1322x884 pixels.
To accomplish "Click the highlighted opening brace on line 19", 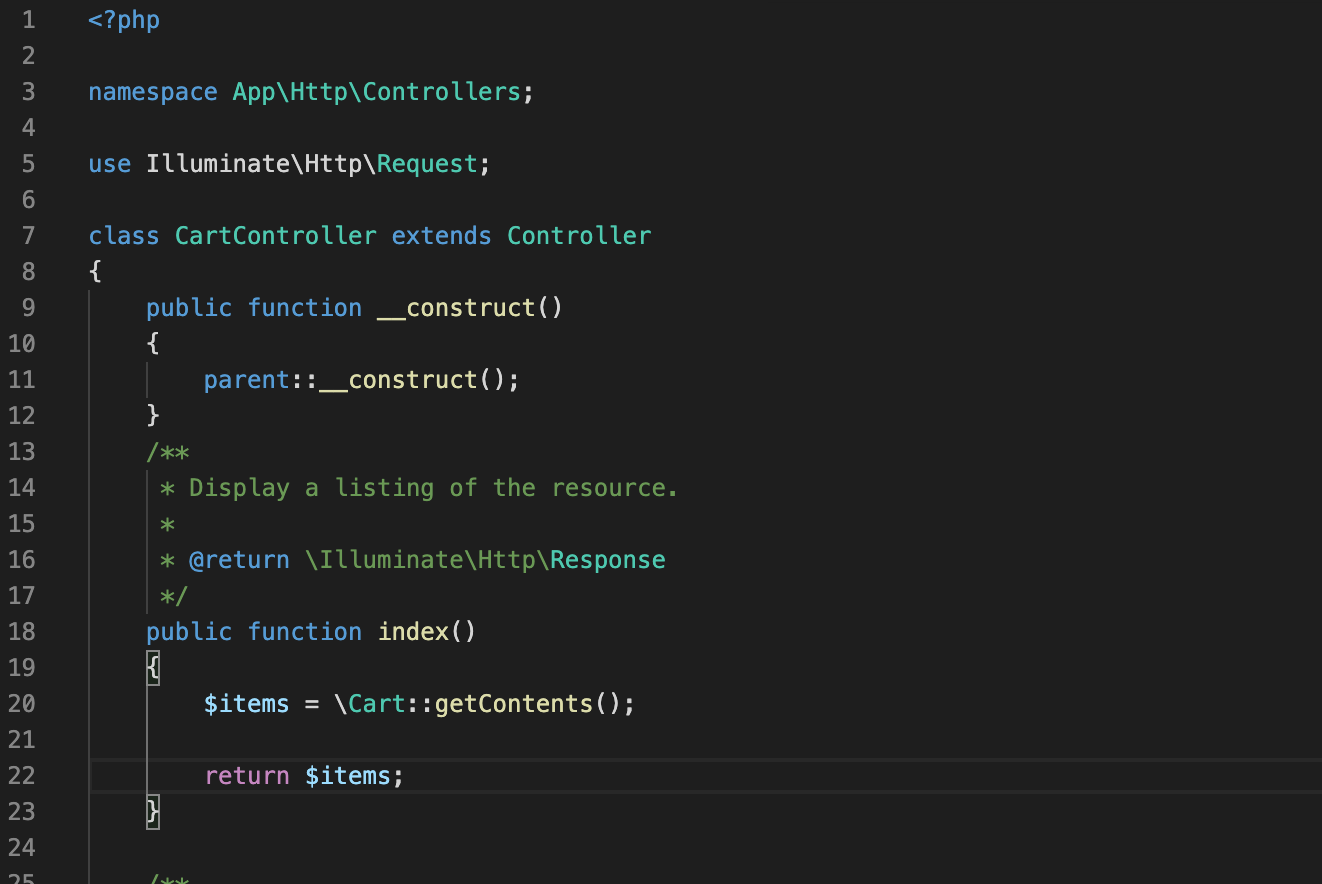I will point(153,668).
